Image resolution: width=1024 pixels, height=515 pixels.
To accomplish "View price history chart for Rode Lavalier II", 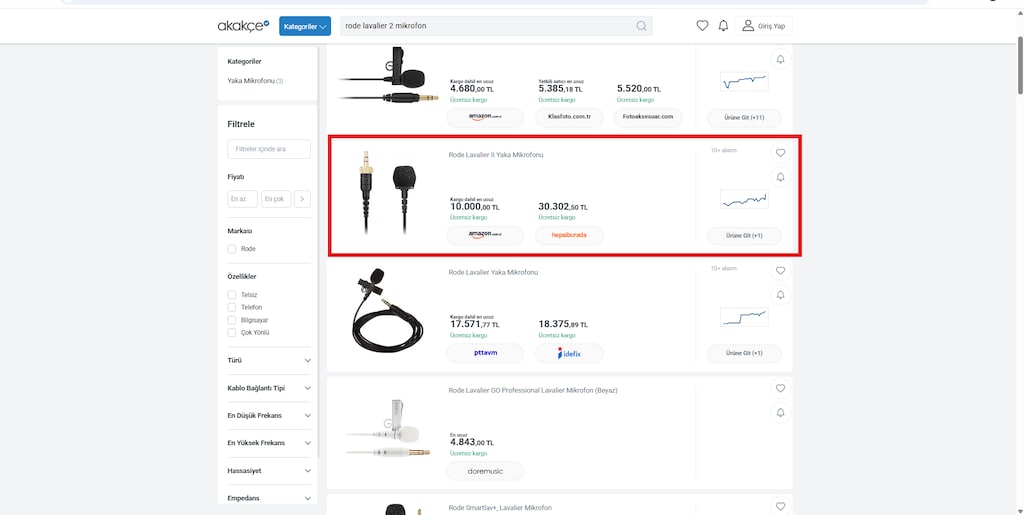I will 744,198.
